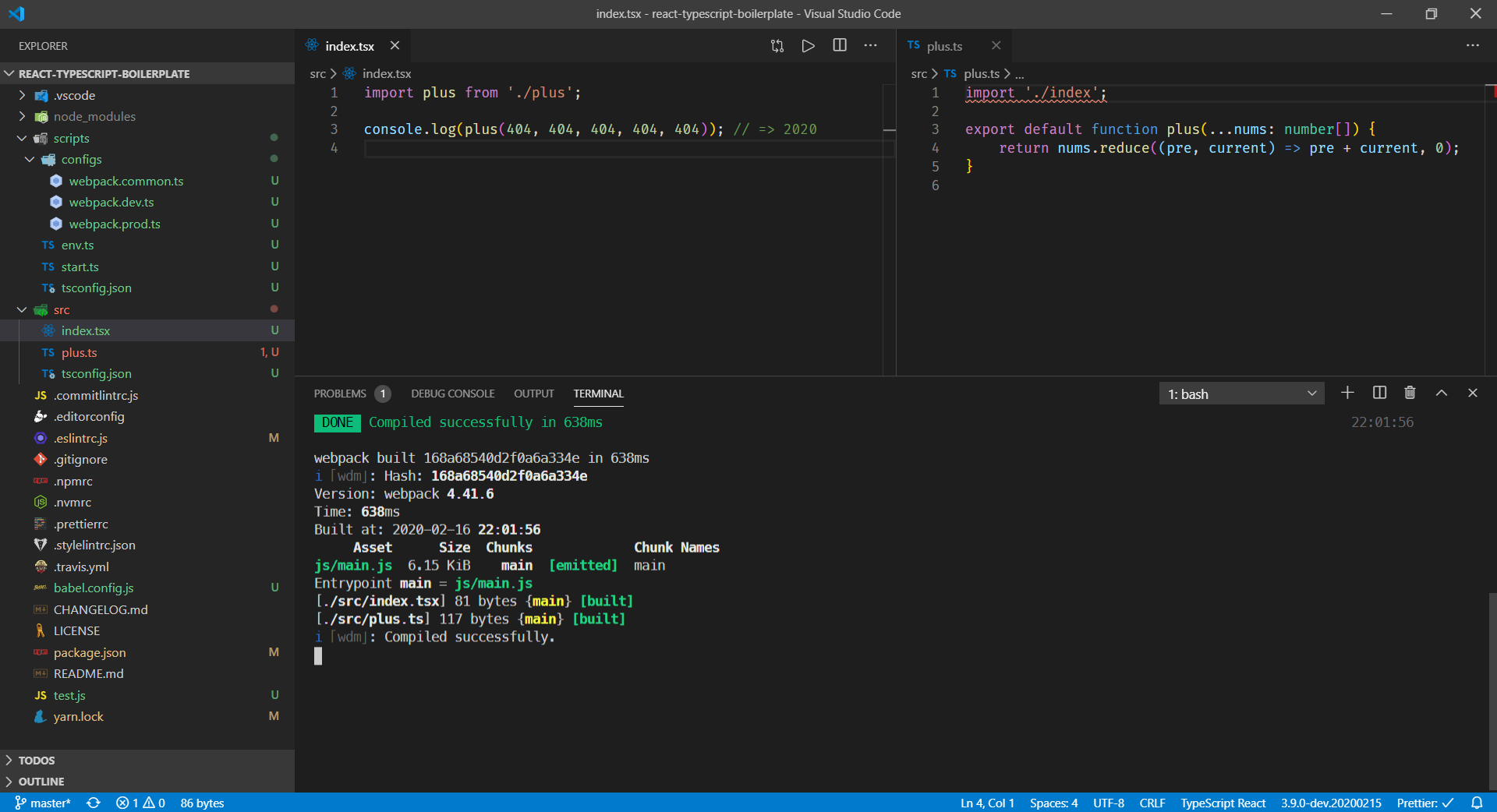Click line 4 in index.tsx editor
The image size is (1497, 812).
tap(628, 148)
